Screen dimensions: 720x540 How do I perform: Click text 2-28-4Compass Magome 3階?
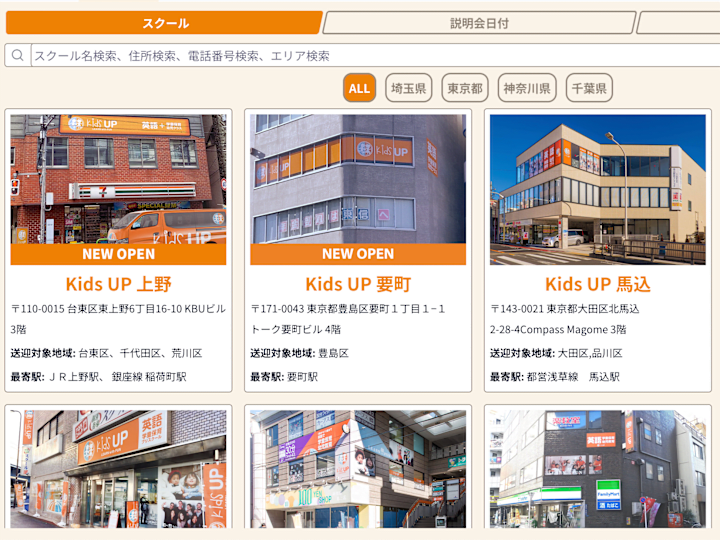tap(558, 329)
